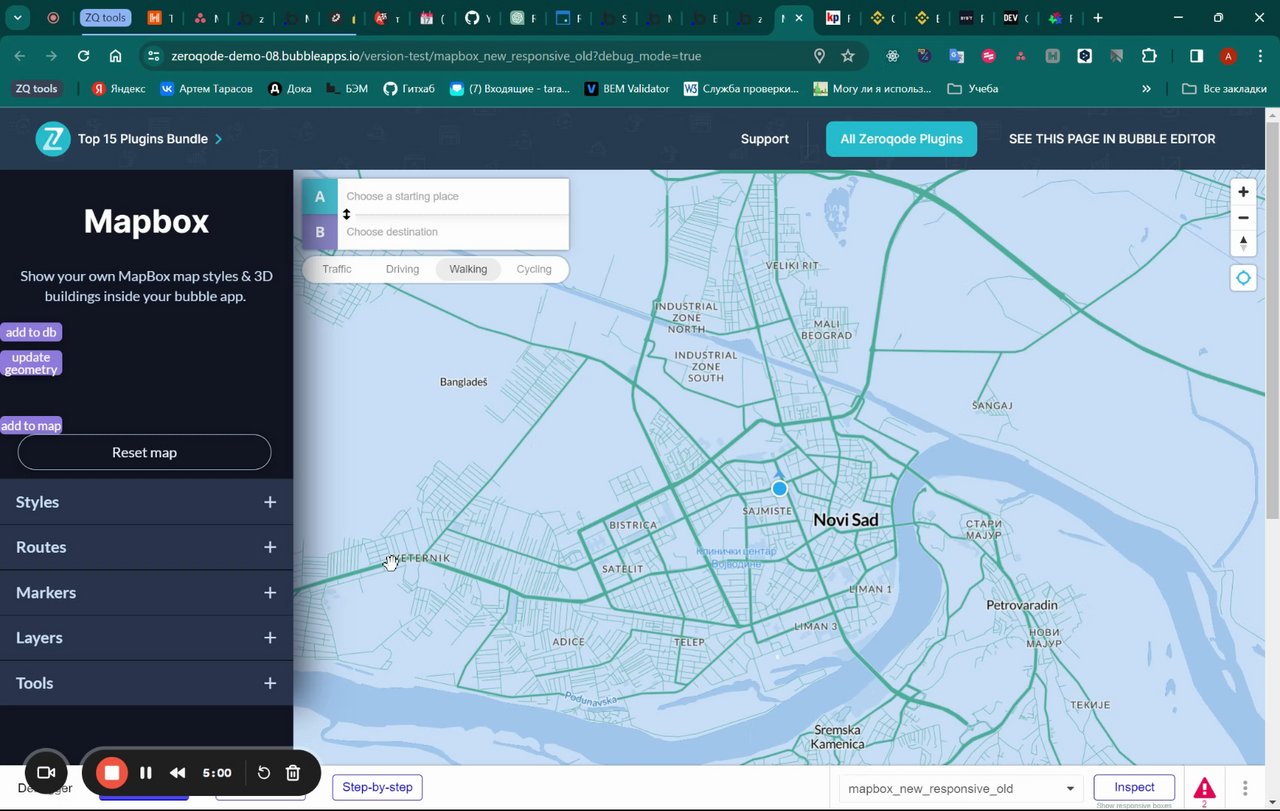The image size is (1280, 811).
Task: Open the debugger warnings triangle icon
Action: point(1204,788)
